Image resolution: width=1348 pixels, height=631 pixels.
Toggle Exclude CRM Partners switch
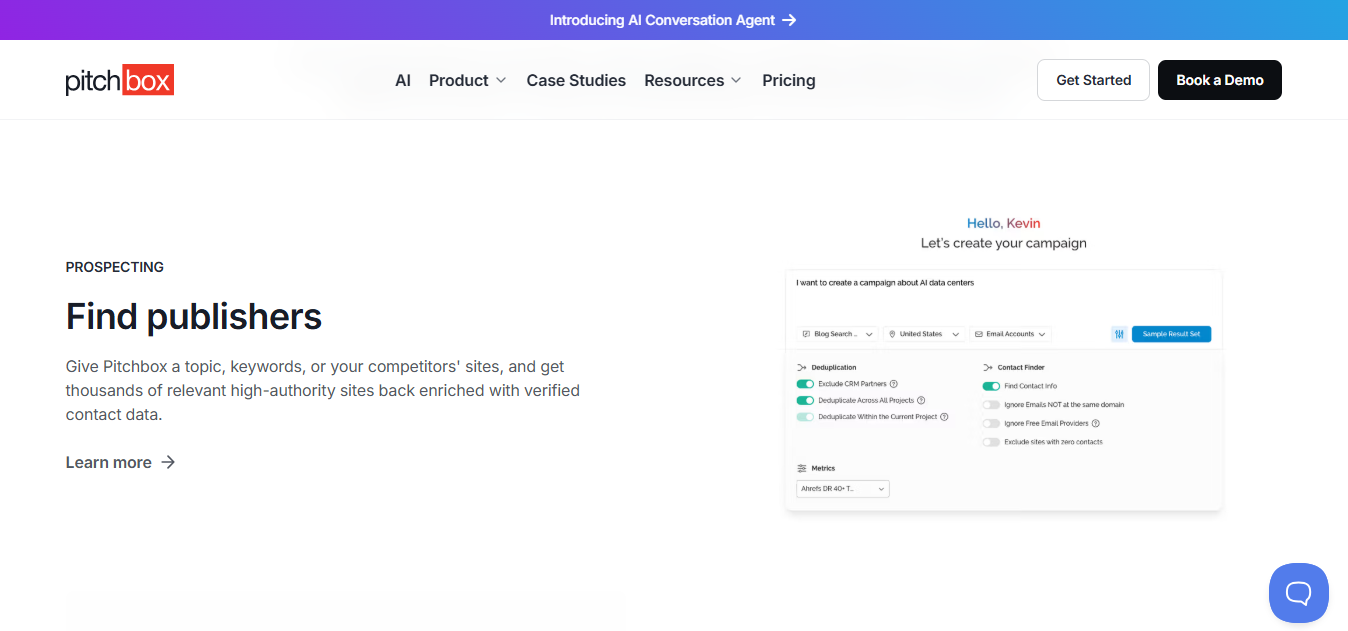[x=805, y=384]
